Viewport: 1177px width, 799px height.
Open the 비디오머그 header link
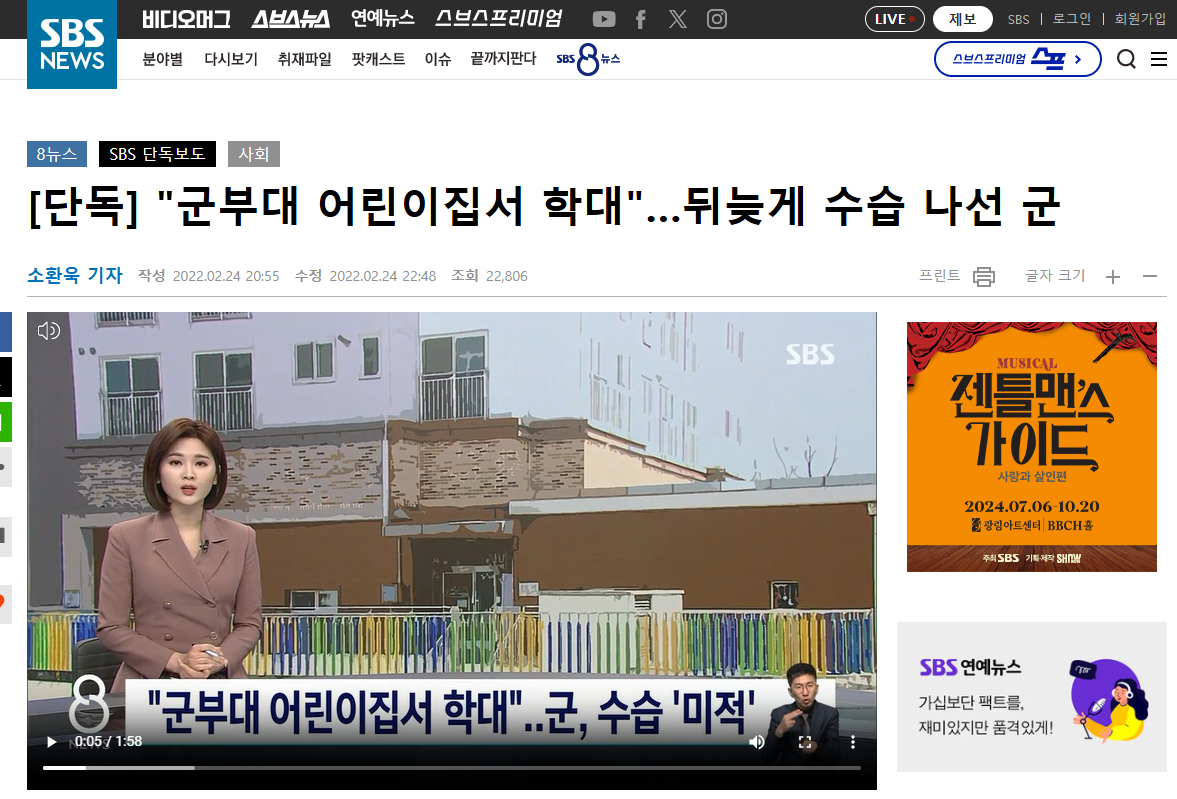pos(186,20)
